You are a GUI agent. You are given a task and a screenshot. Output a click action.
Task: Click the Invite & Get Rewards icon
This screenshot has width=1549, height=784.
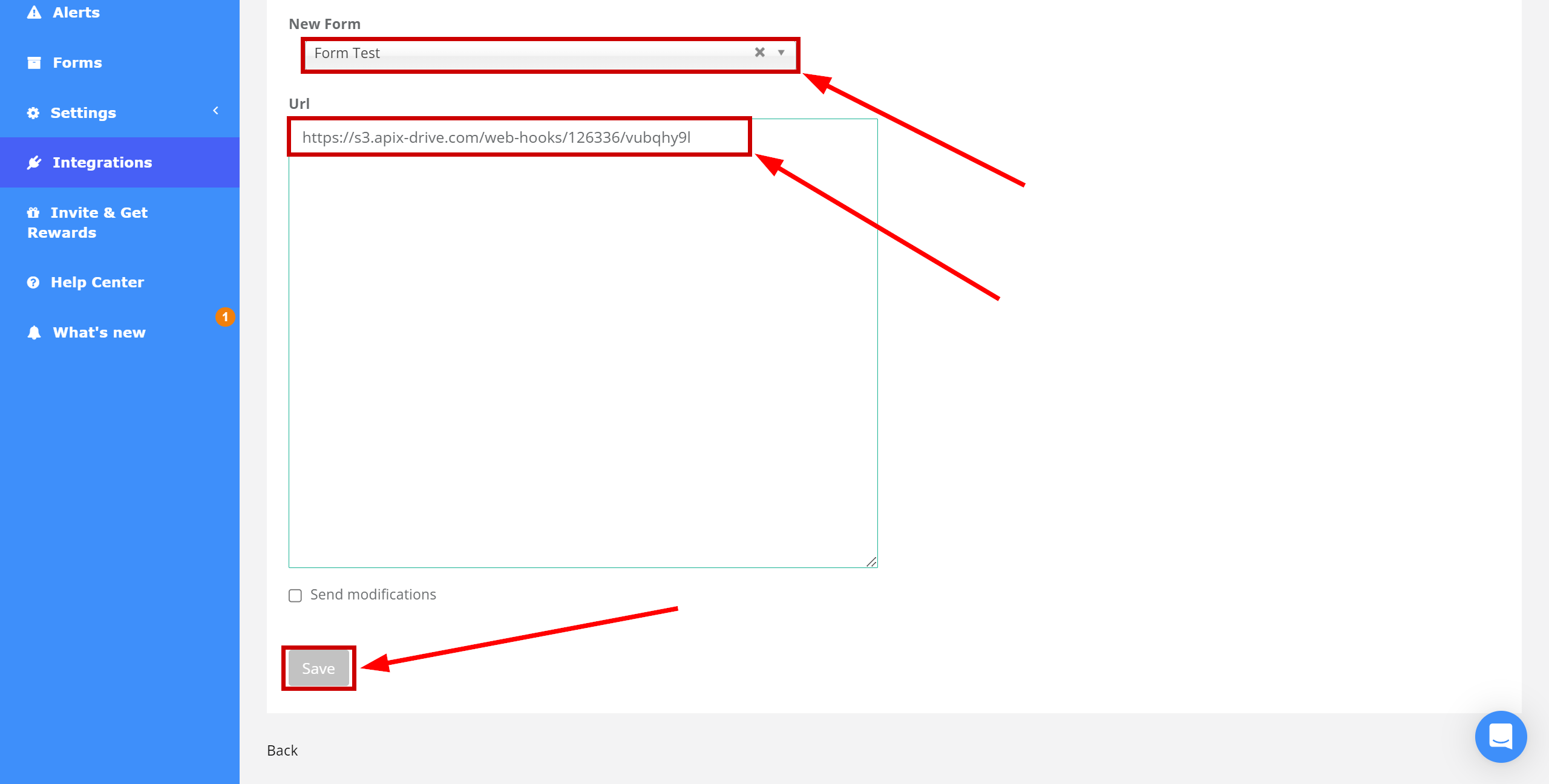pos(32,212)
